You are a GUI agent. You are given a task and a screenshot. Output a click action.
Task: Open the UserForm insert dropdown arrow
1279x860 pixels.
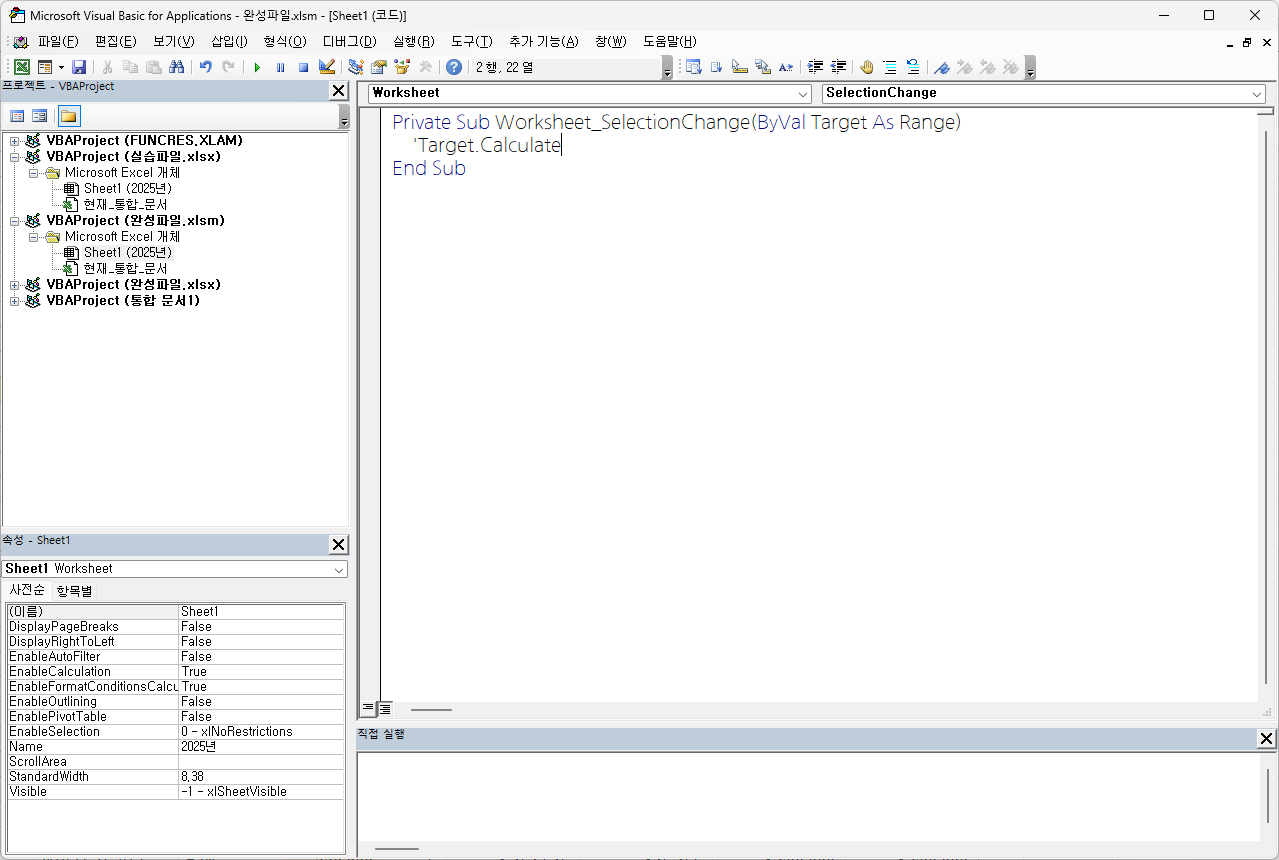60,67
